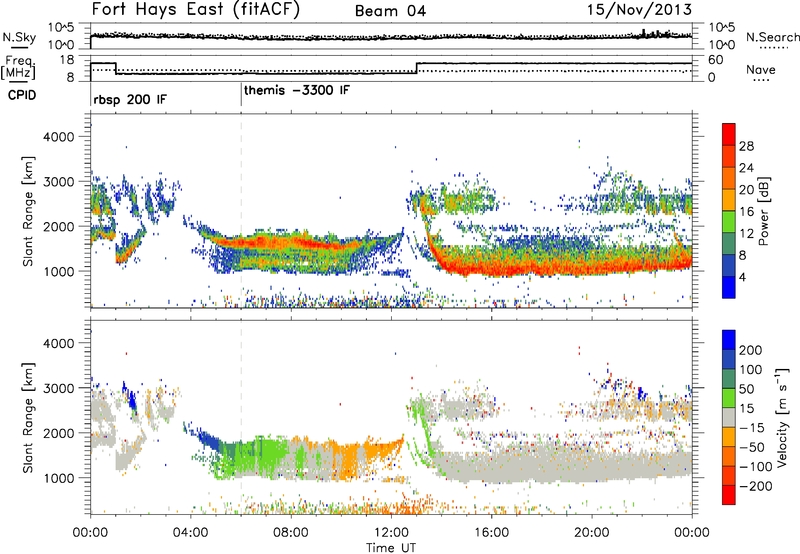The width and height of the screenshot is (800, 554).
Task: Click the 'Freq. [MHz]' label
Action: coord(18,67)
